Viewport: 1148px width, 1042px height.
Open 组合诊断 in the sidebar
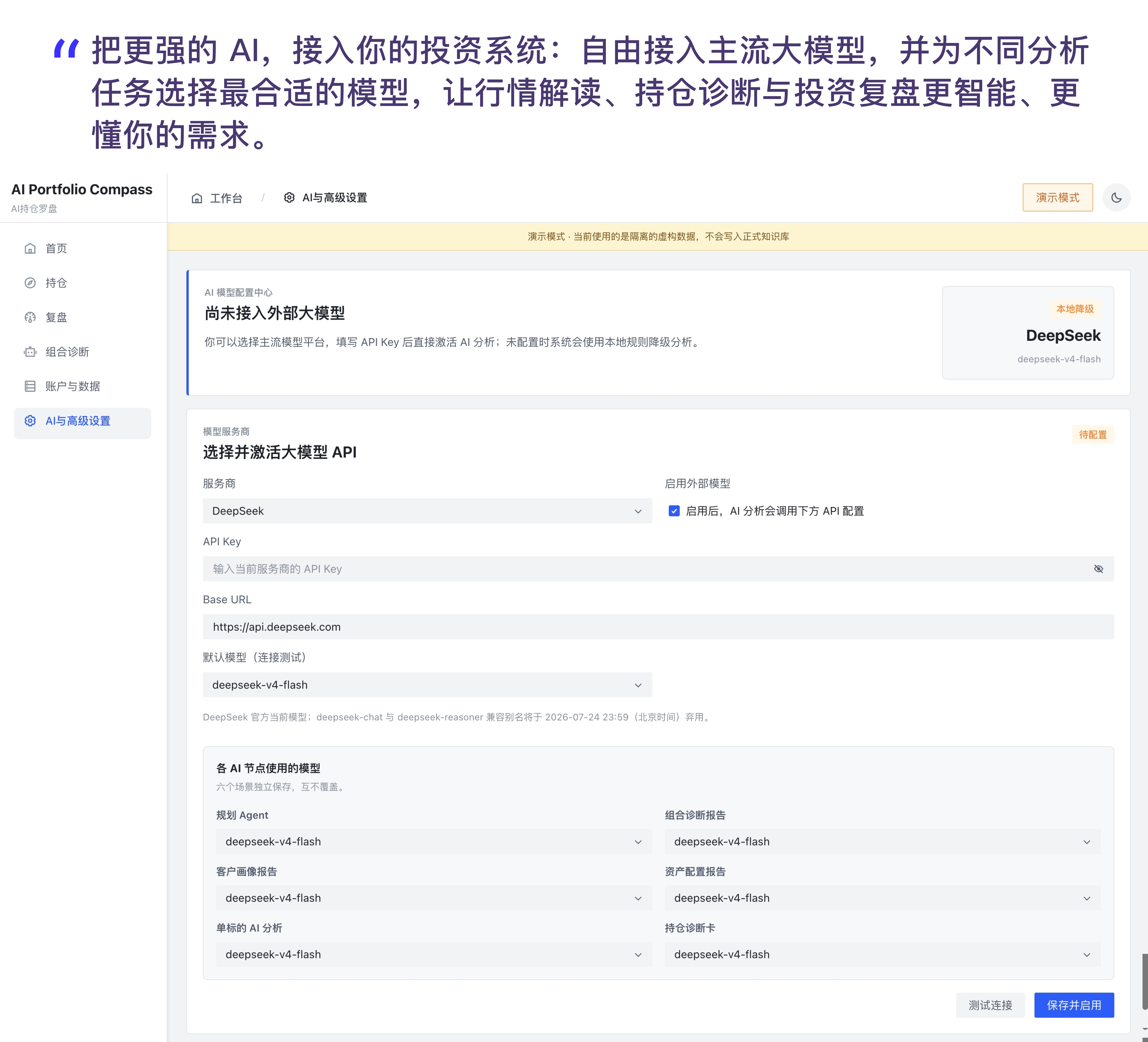point(83,352)
